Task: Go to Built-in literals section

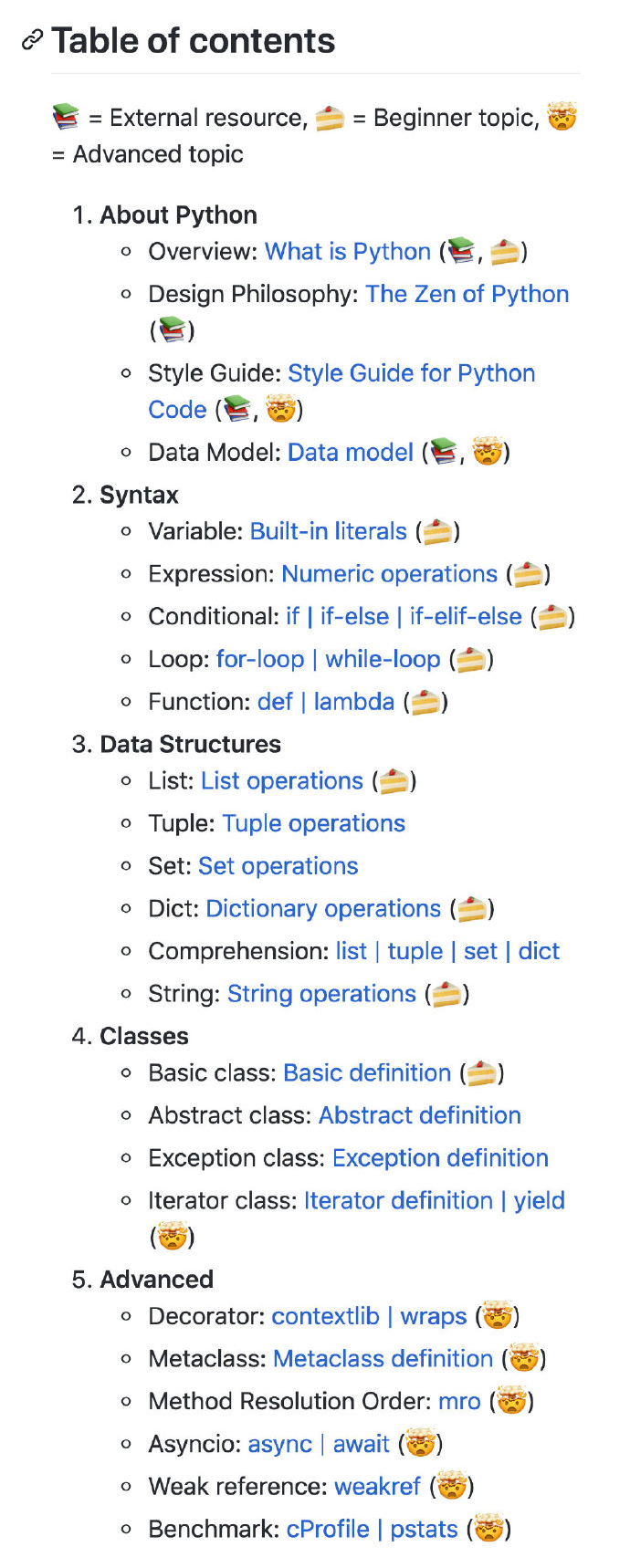Action: (329, 531)
